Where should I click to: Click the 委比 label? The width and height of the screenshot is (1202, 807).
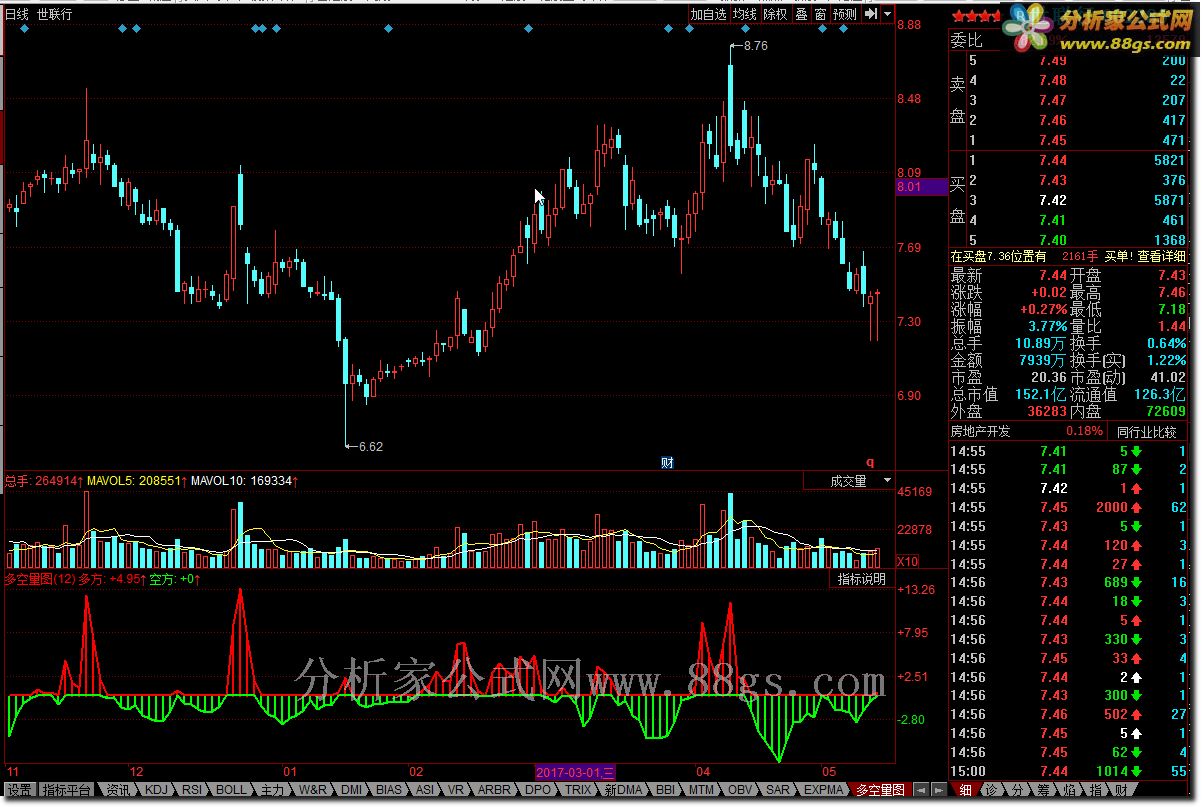coord(967,41)
